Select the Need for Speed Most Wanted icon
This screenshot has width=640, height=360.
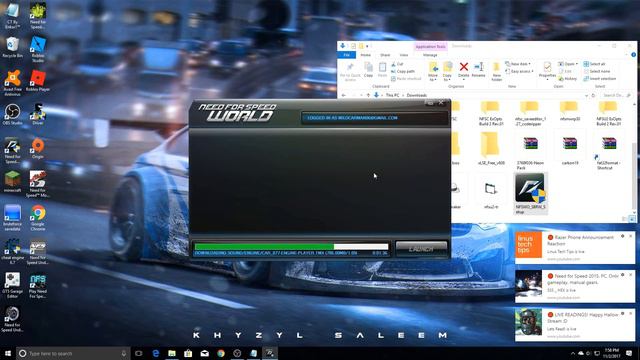38,184
